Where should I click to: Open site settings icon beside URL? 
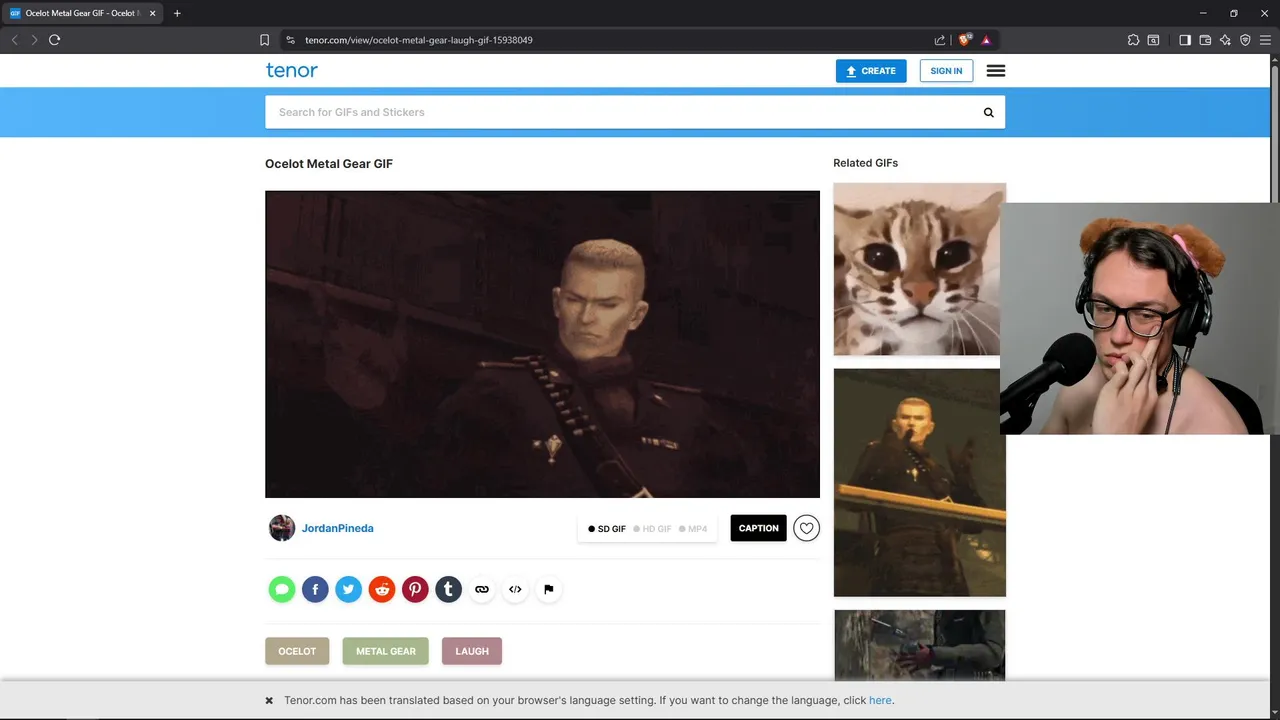coord(290,40)
